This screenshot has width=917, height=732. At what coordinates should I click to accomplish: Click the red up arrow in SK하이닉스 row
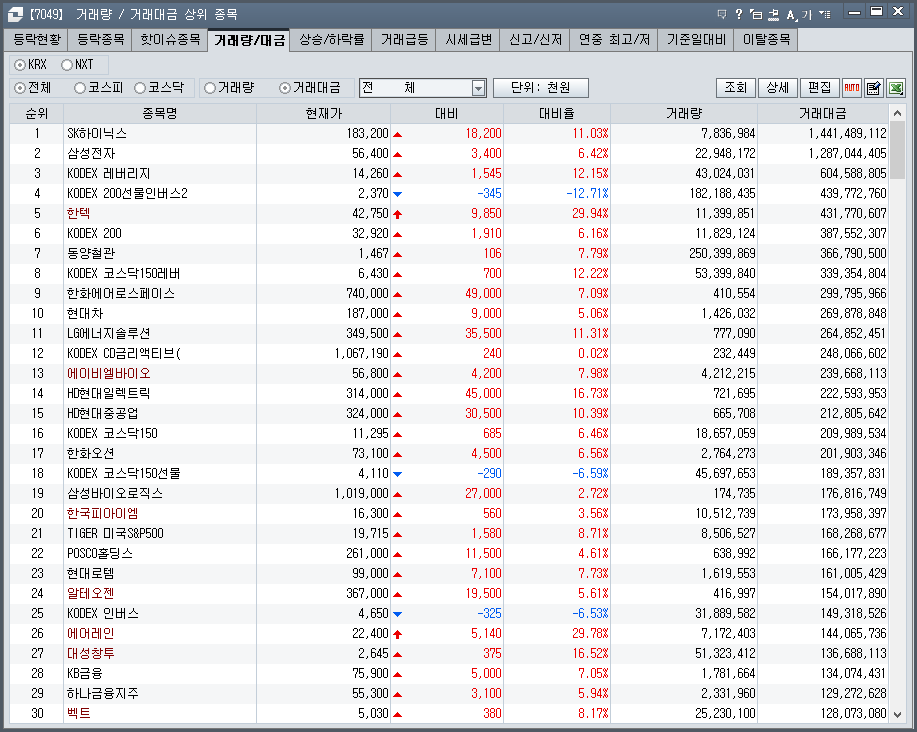(398, 134)
